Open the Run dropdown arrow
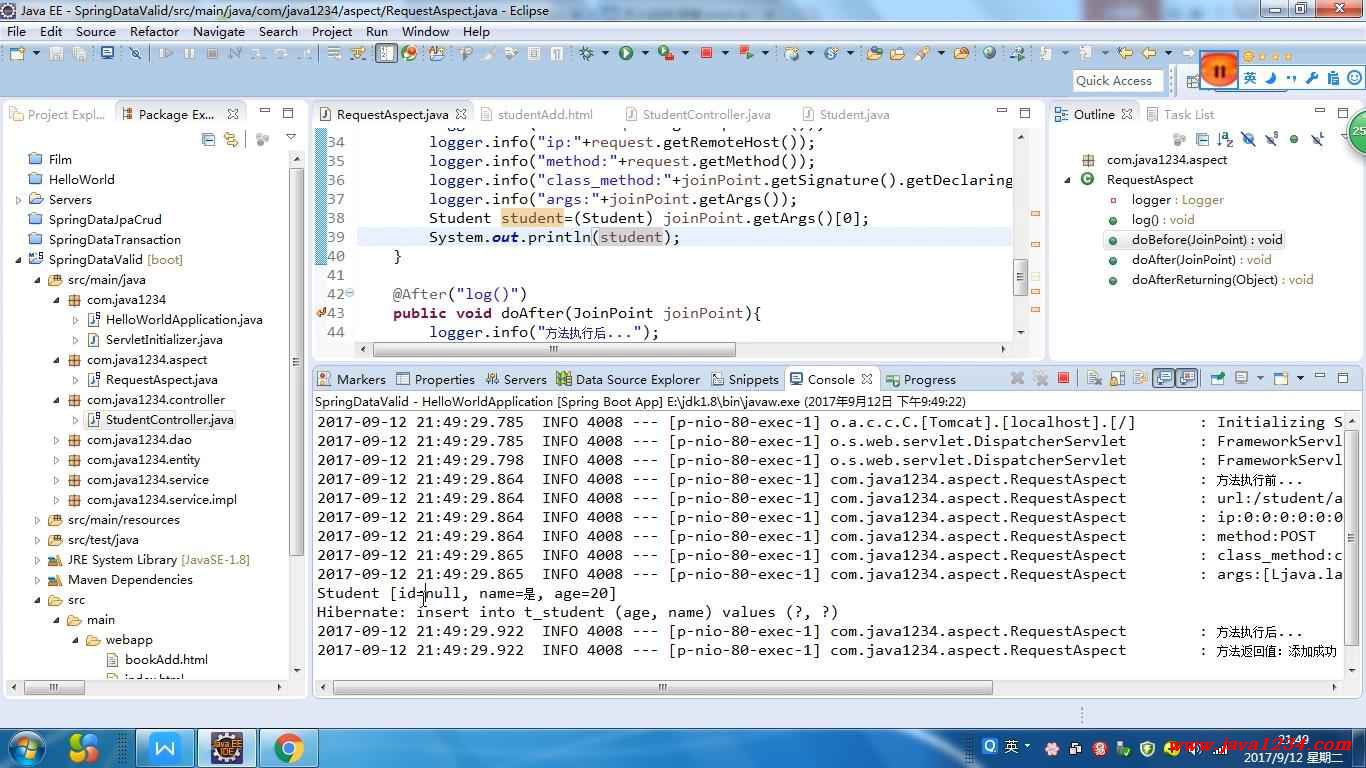The height and width of the screenshot is (768, 1366). 645,53
